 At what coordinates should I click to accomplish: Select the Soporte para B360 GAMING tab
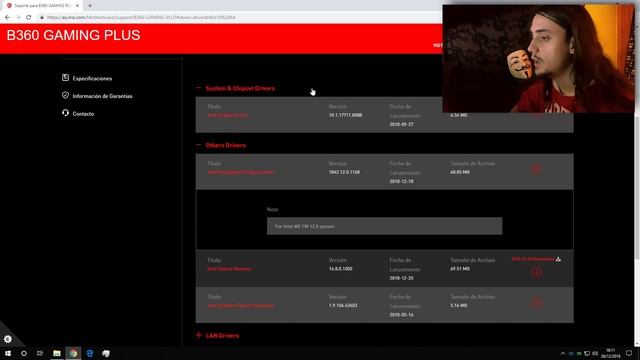(42, 6)
